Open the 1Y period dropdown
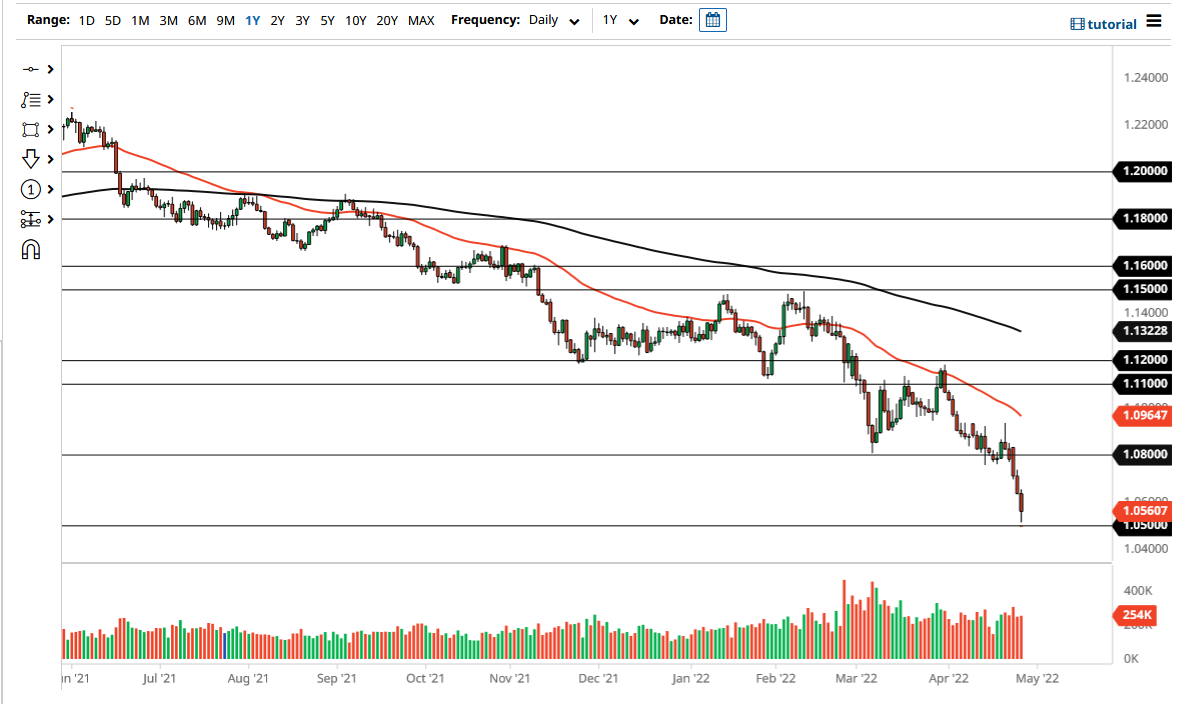The width and height of the screenshot is (1179, 704). pos(620,20)
